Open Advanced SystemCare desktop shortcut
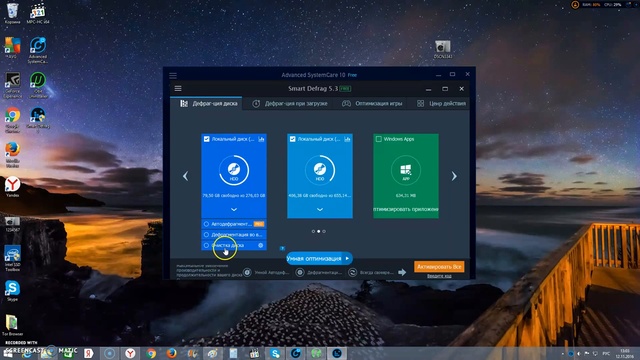640x360 pixels. click(x=38, y=50)
